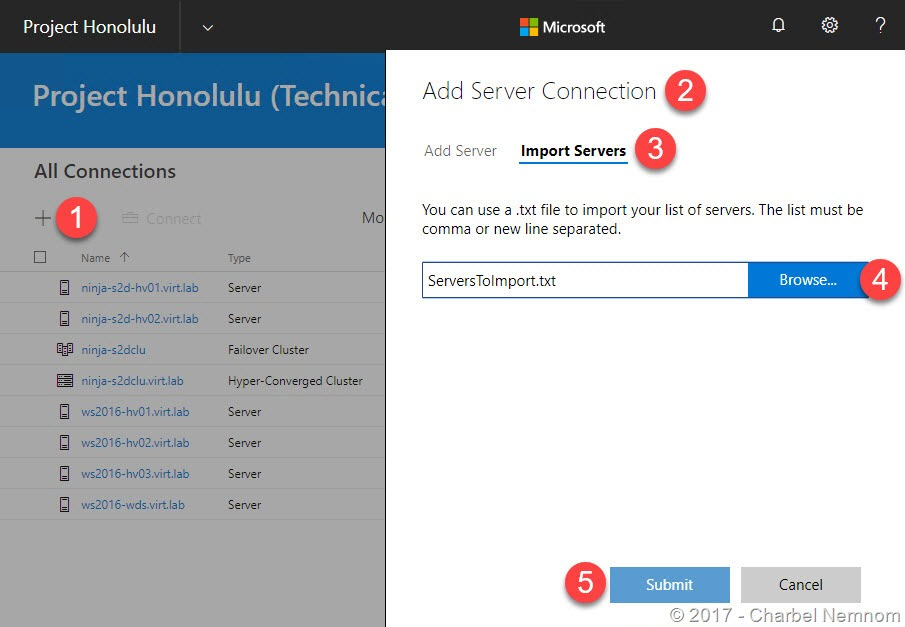This screenshot has height=627, width=905.
Task: Click the All Connections heading
Action: click(105, 171)
